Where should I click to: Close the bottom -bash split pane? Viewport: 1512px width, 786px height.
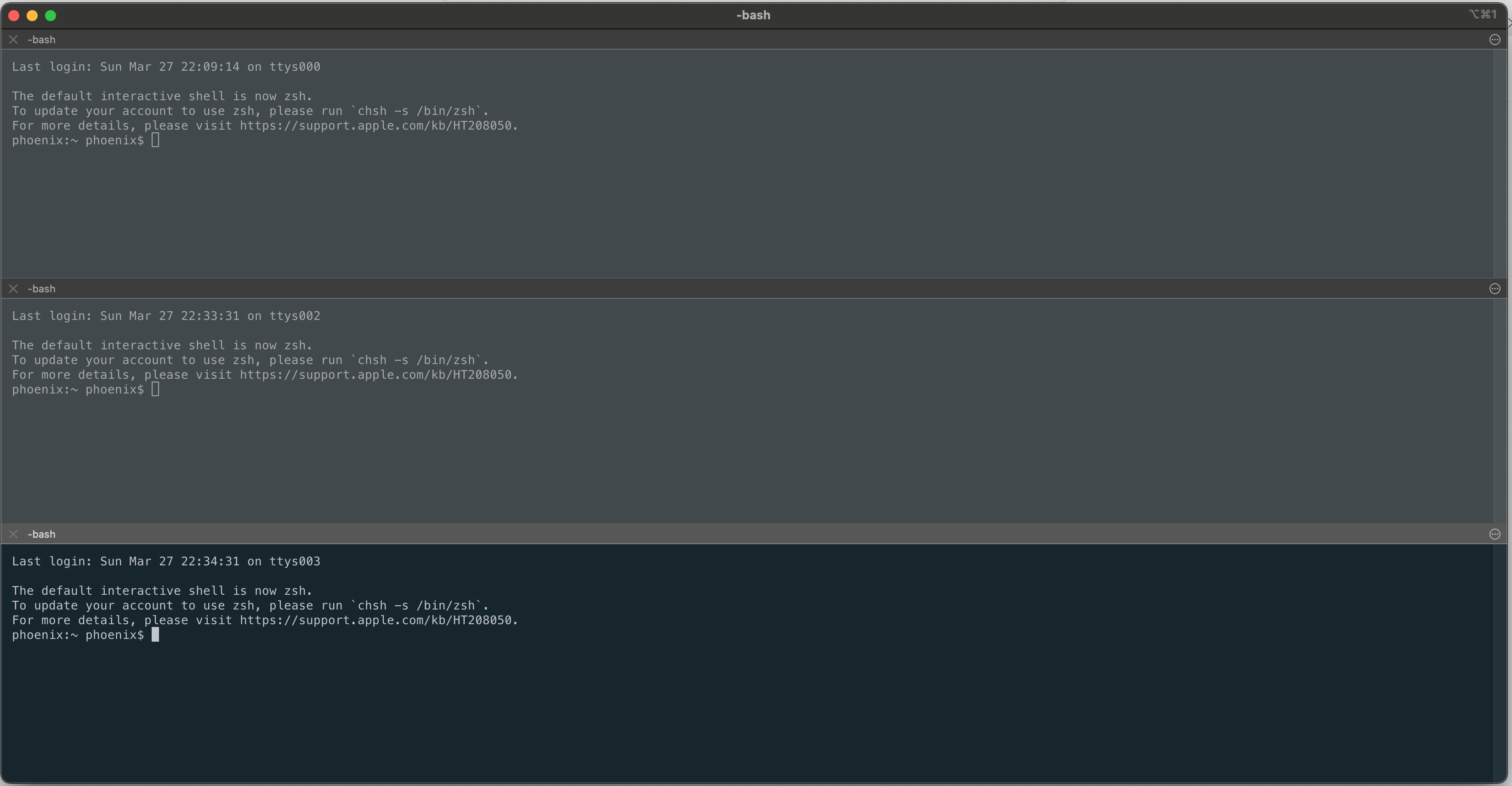tap(13, 534)
